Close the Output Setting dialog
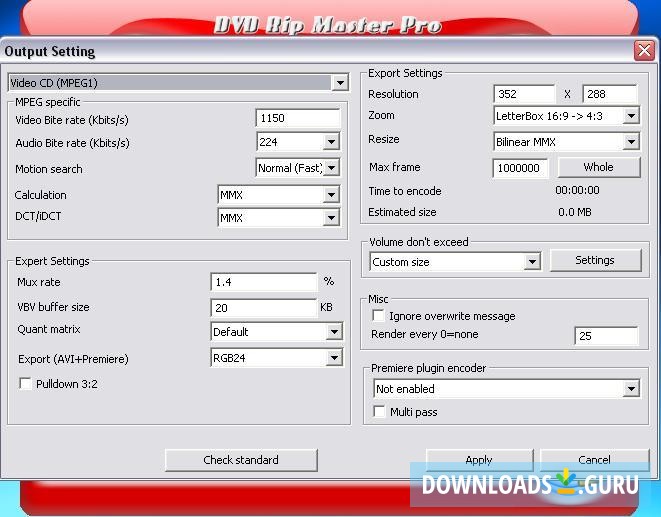The width and height of the screenshot is (661, 517). (644, 51)
